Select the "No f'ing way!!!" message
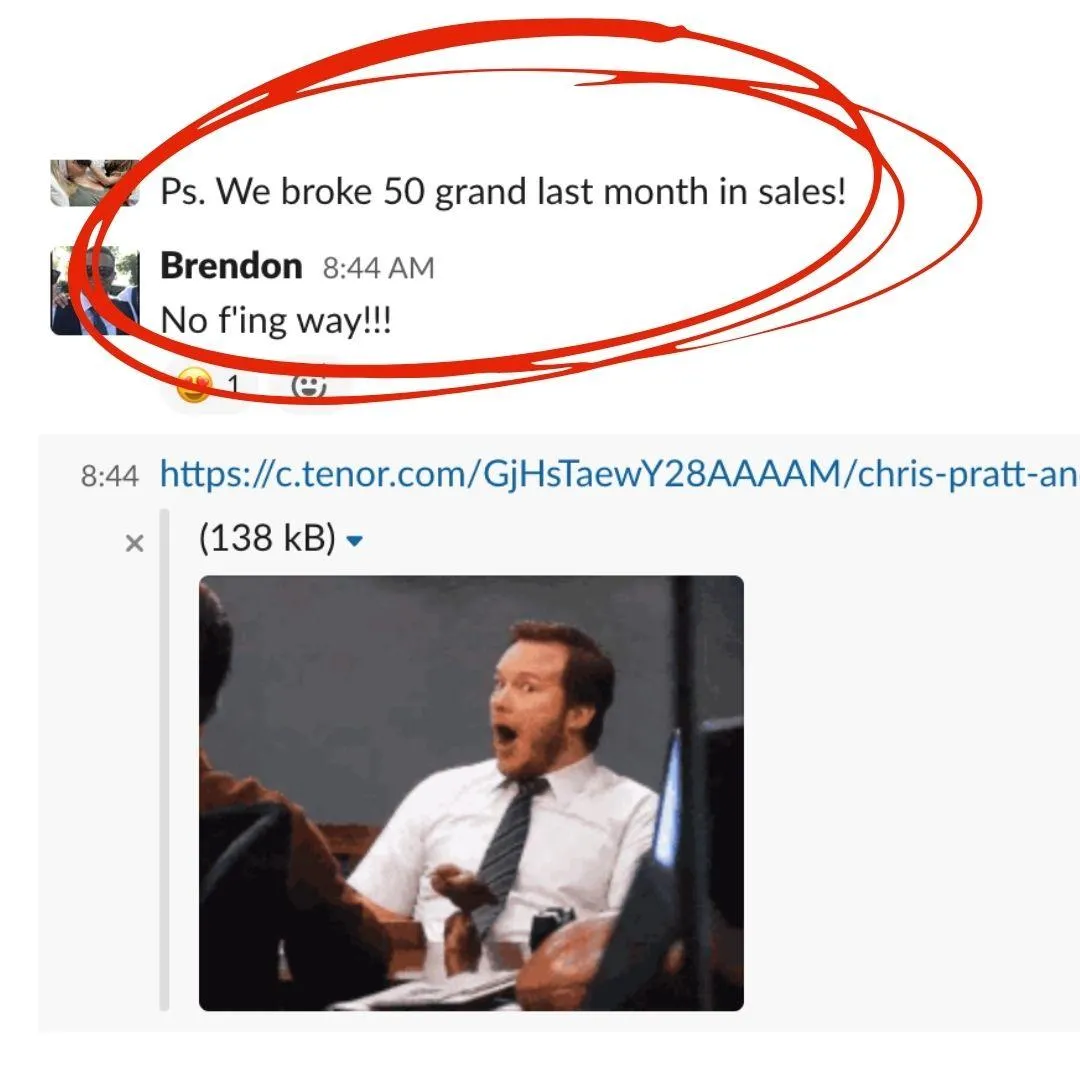1080x1080 pixels. click(276, 320)
